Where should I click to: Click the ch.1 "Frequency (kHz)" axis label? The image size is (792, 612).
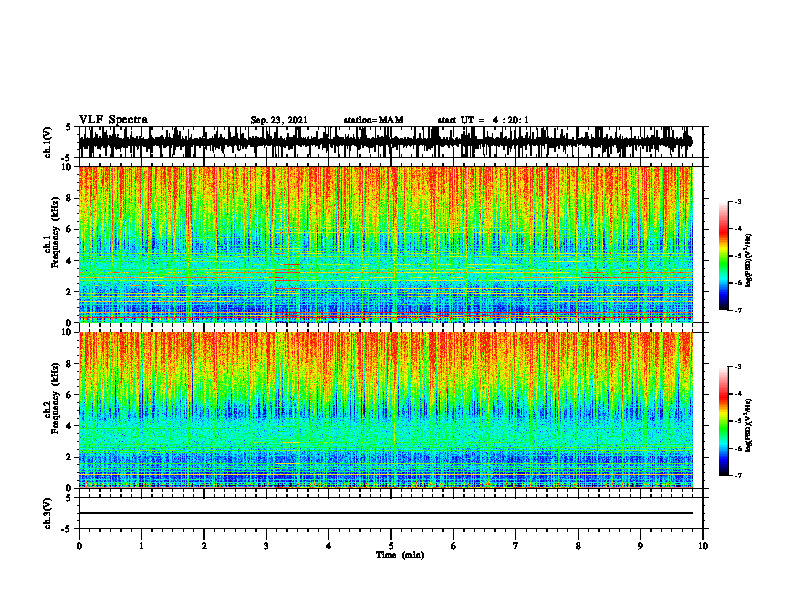[55, 231]
